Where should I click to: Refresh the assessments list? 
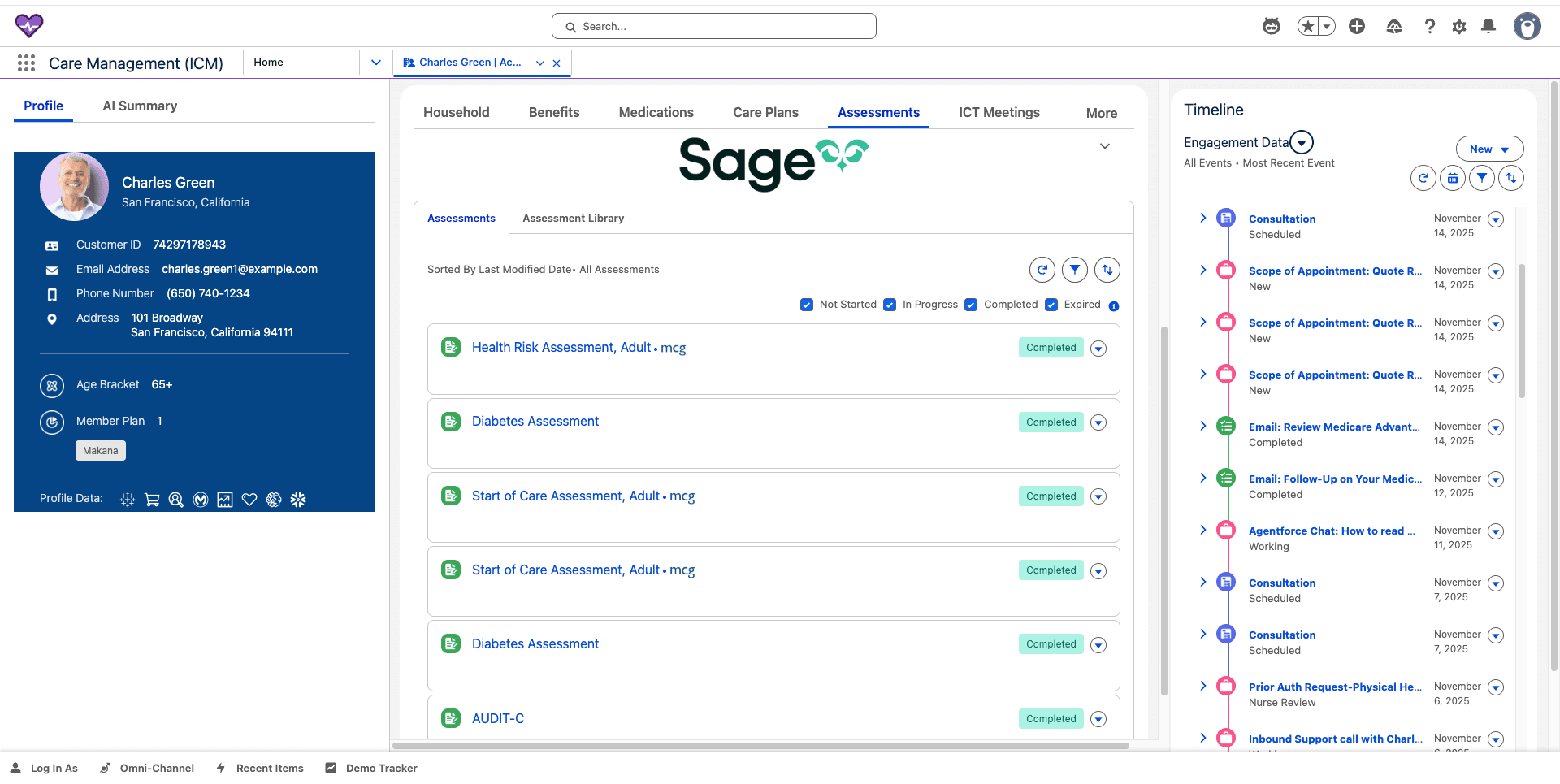coord(1042,270)
